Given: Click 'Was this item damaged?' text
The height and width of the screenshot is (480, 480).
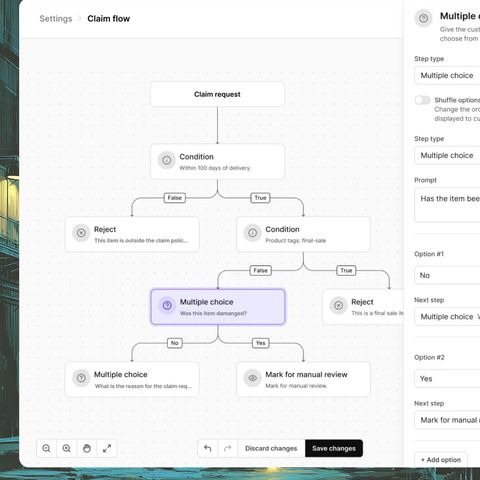Looking at the screenshot, I should [213, 313].
